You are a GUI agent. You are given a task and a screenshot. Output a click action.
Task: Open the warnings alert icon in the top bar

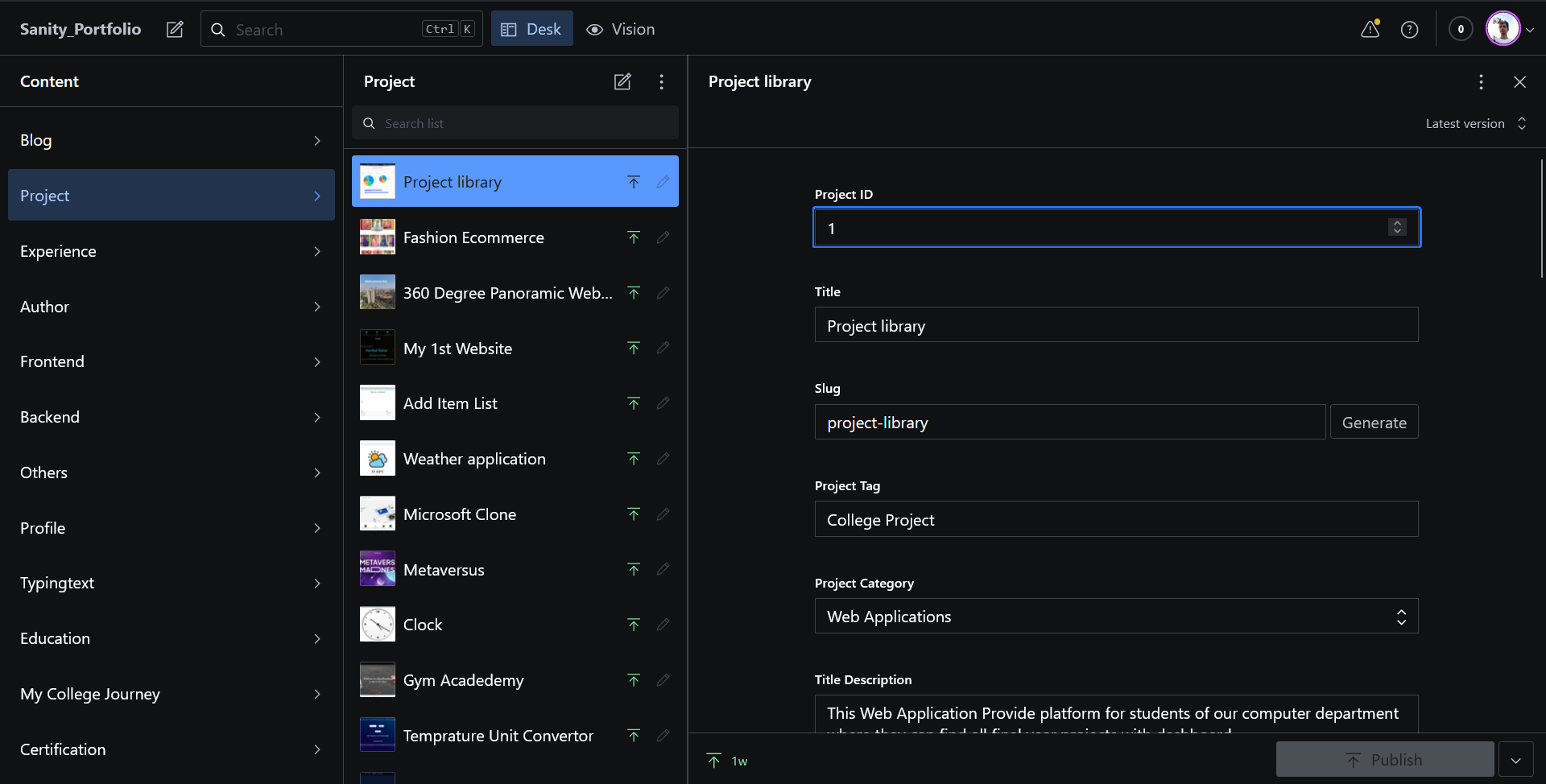click(1370, 30)
